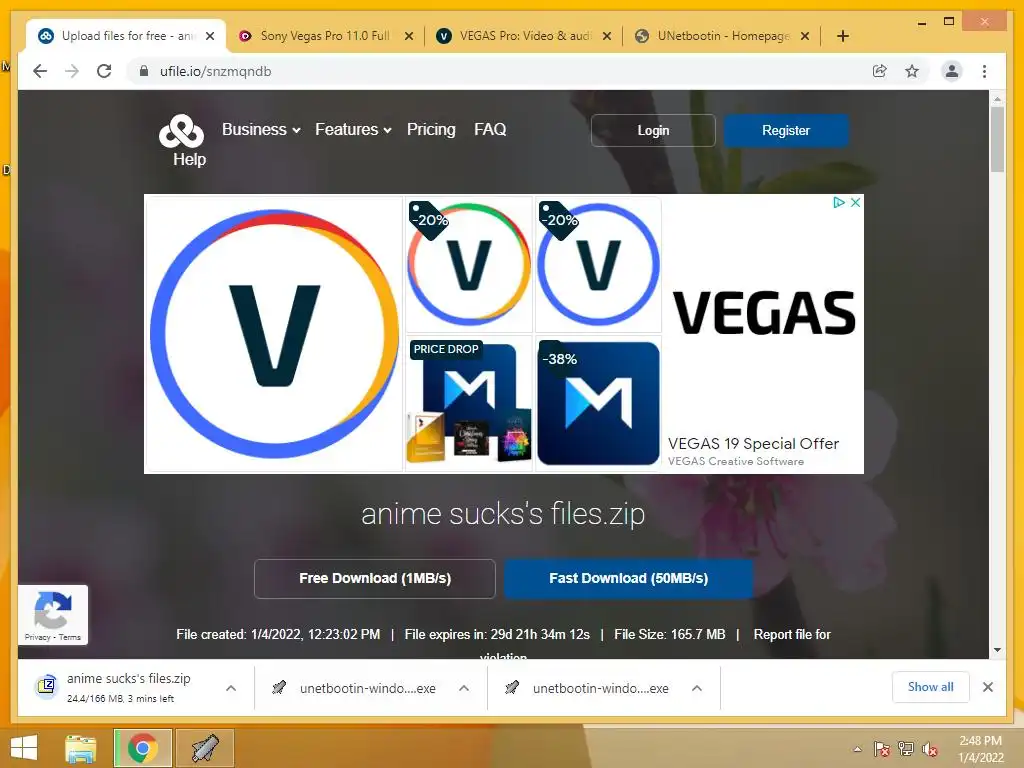1024x768 pixels.
Task: Expand the Features dropdown menu
Action: coord(353,129)
